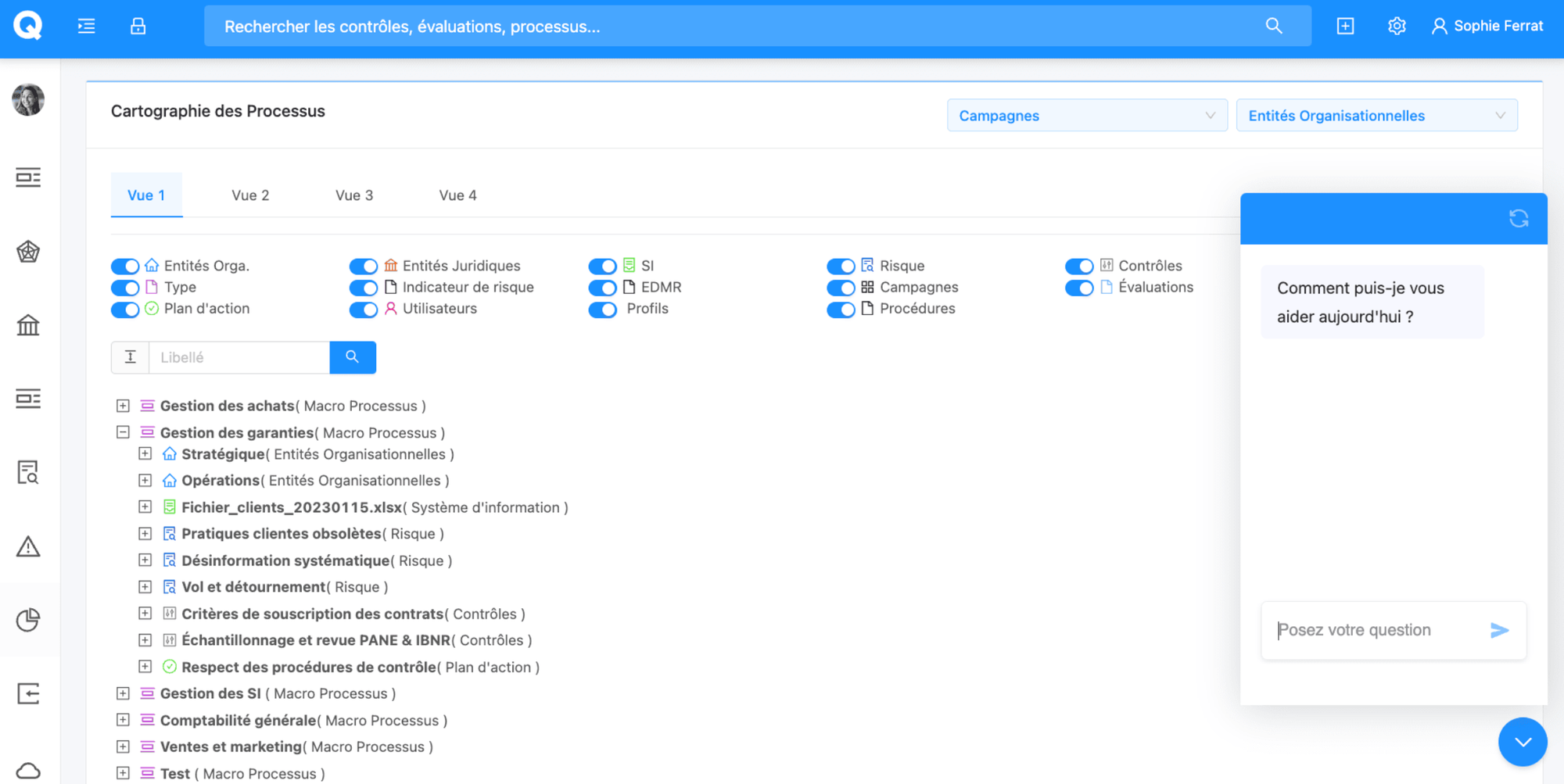The width and height of the screenshot is (1564, 784).
Task: Open the Campagnes dropdown
Action: click(1086, 116)
